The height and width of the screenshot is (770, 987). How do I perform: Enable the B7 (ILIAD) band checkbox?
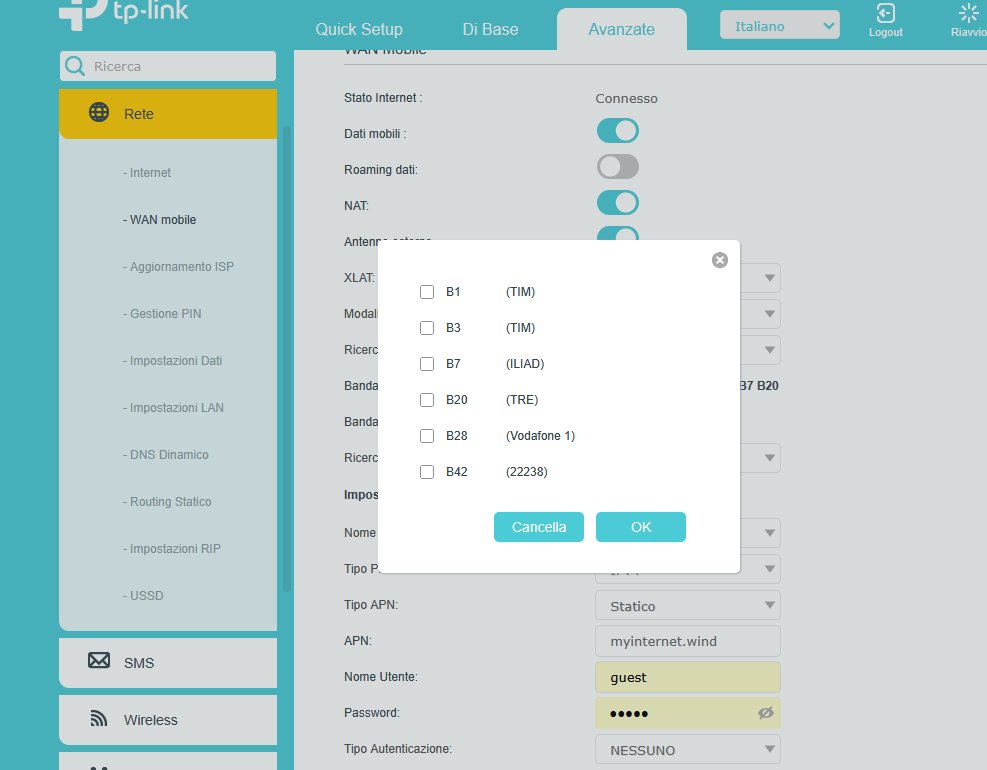(x=427, y=364)
